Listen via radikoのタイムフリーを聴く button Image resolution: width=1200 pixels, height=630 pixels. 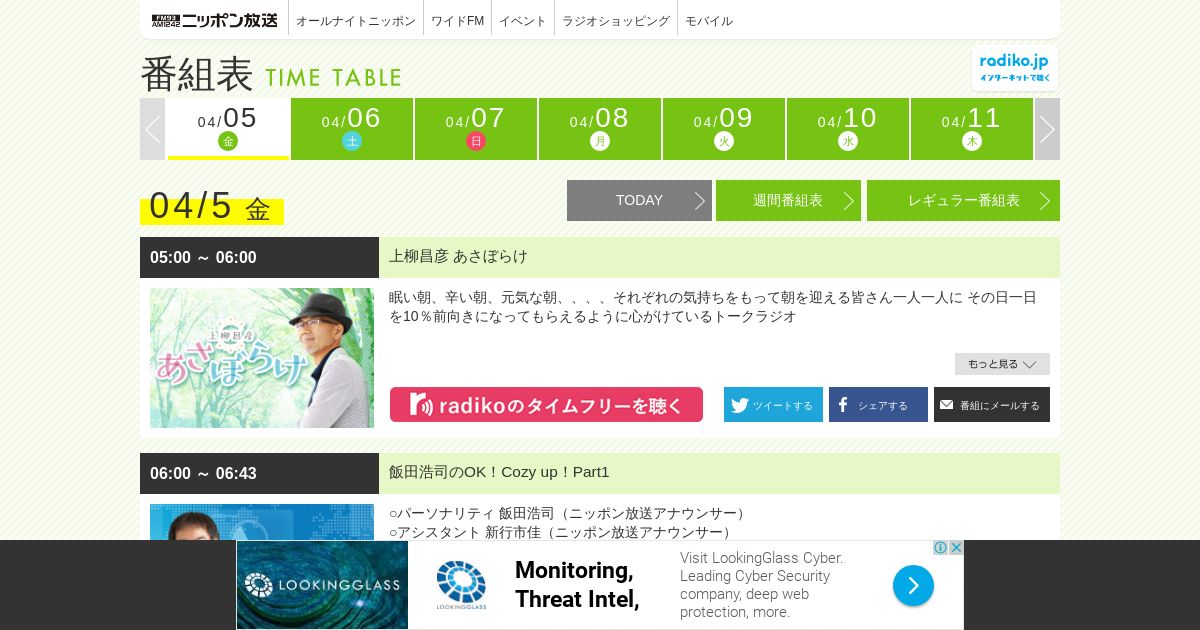[x=546, y=405]
